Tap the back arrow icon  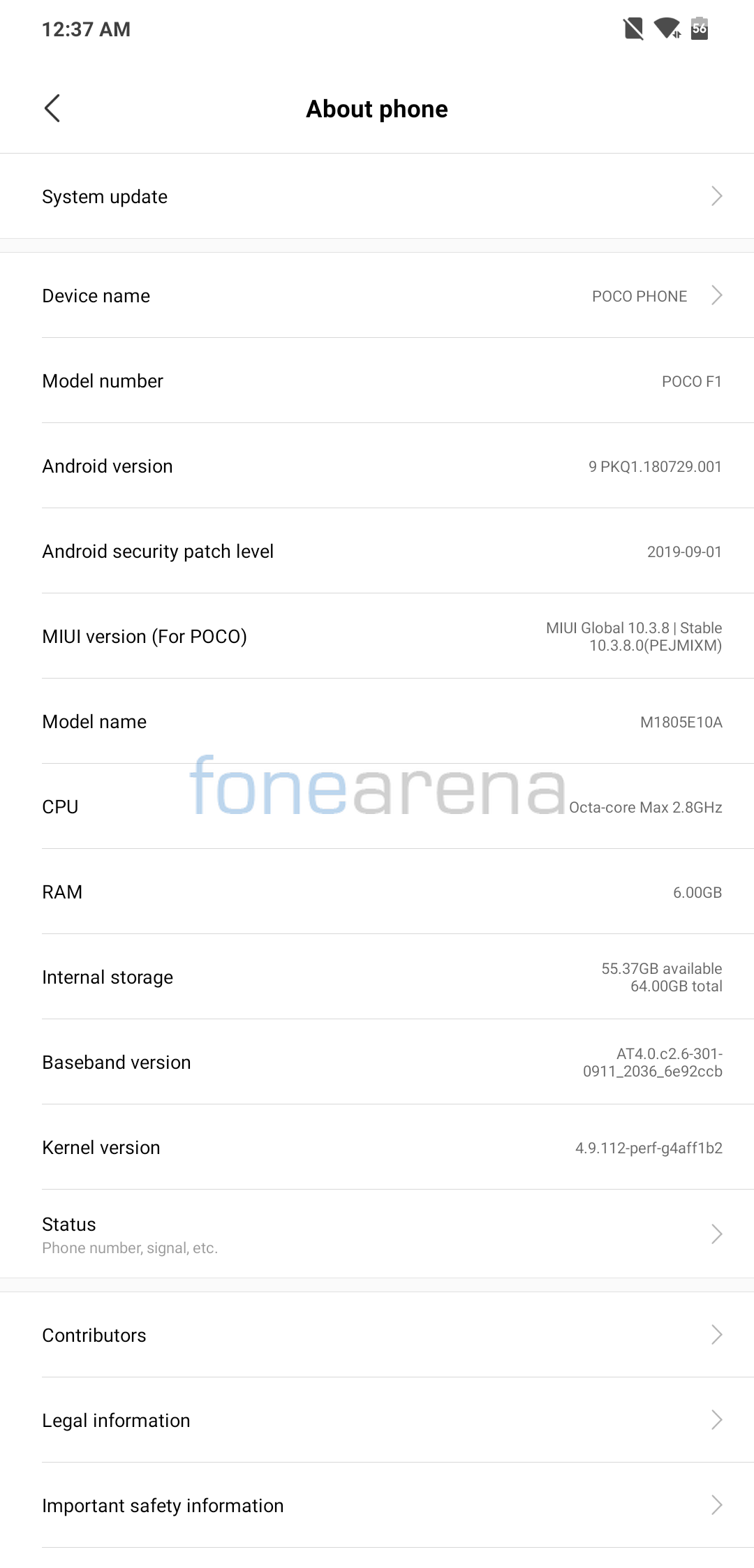pyautogui.click(x=52, y=108)
